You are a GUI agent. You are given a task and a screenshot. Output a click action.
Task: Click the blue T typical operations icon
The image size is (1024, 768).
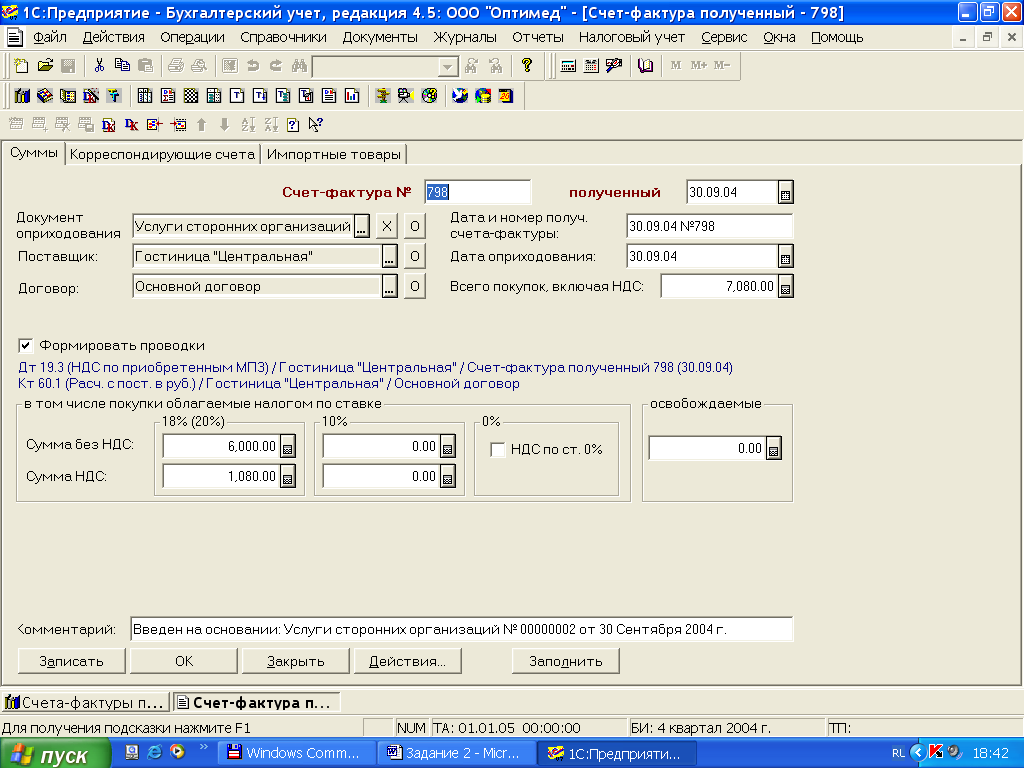(114, 96)
